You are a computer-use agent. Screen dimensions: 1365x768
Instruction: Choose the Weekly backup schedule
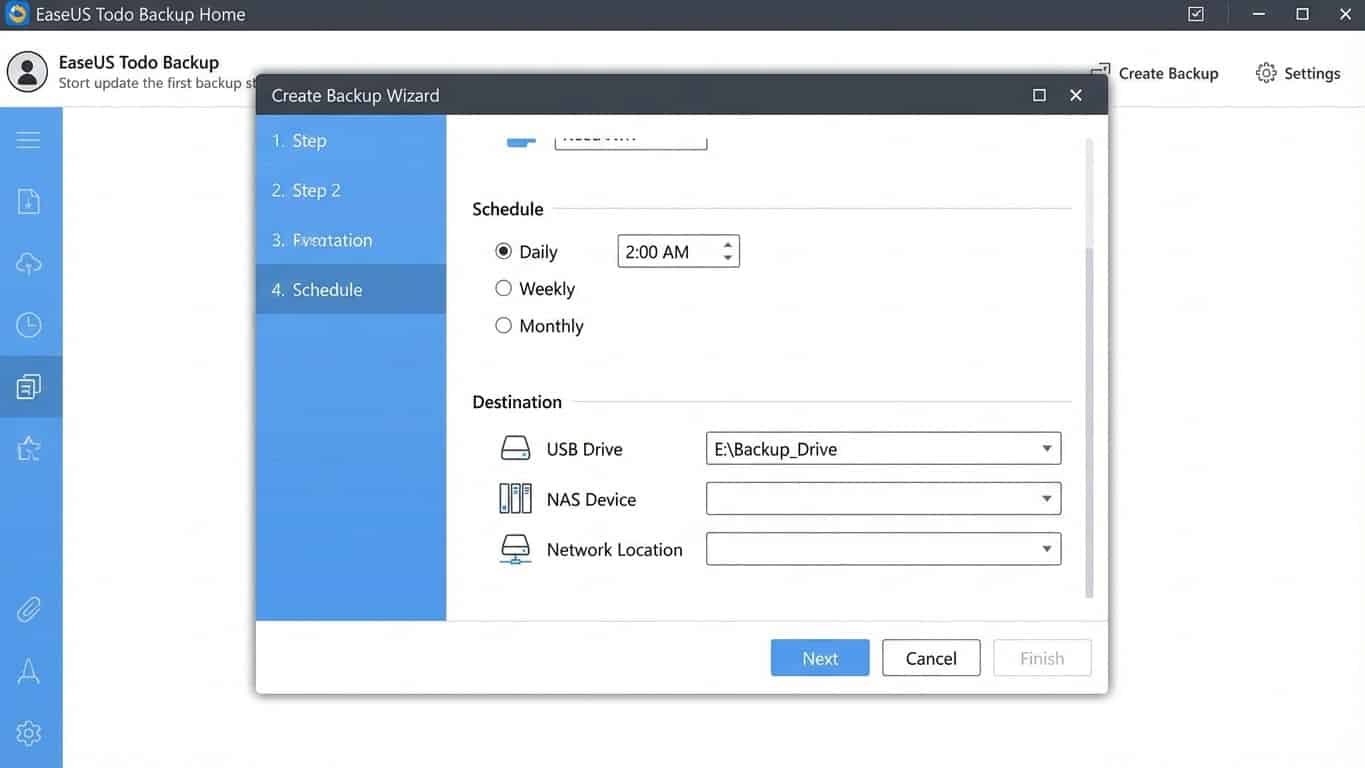[x=504, y=287]
